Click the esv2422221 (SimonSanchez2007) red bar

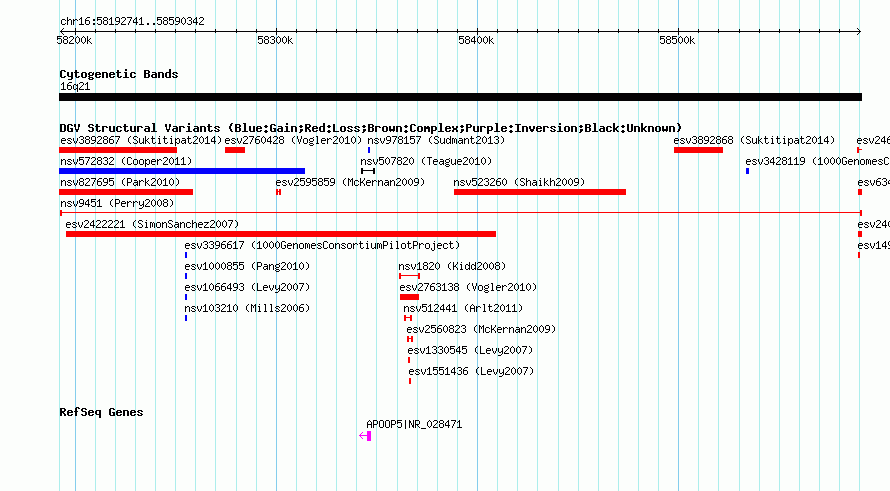(281, 234)
